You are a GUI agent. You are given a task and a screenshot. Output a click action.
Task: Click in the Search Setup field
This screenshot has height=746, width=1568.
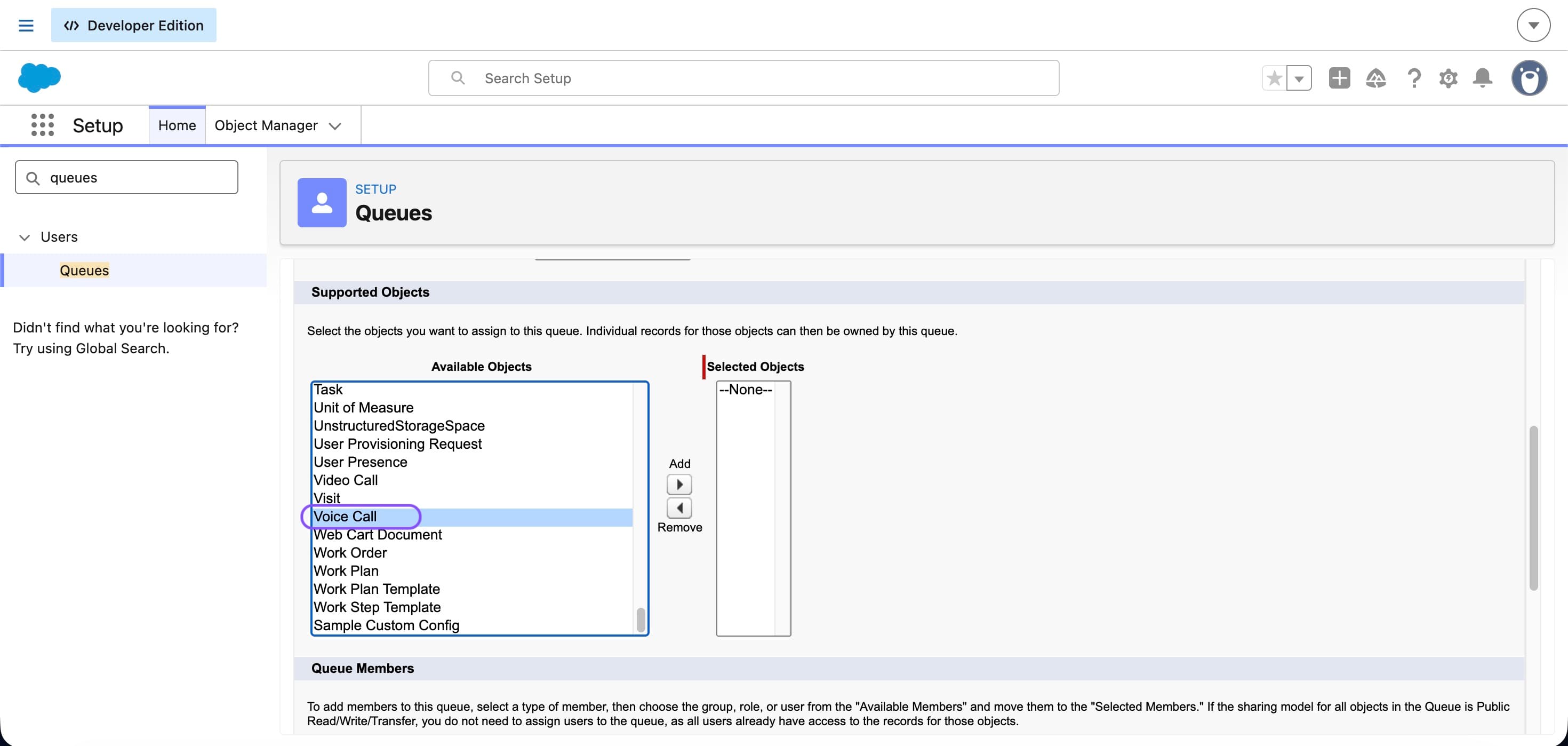[743, 78]
